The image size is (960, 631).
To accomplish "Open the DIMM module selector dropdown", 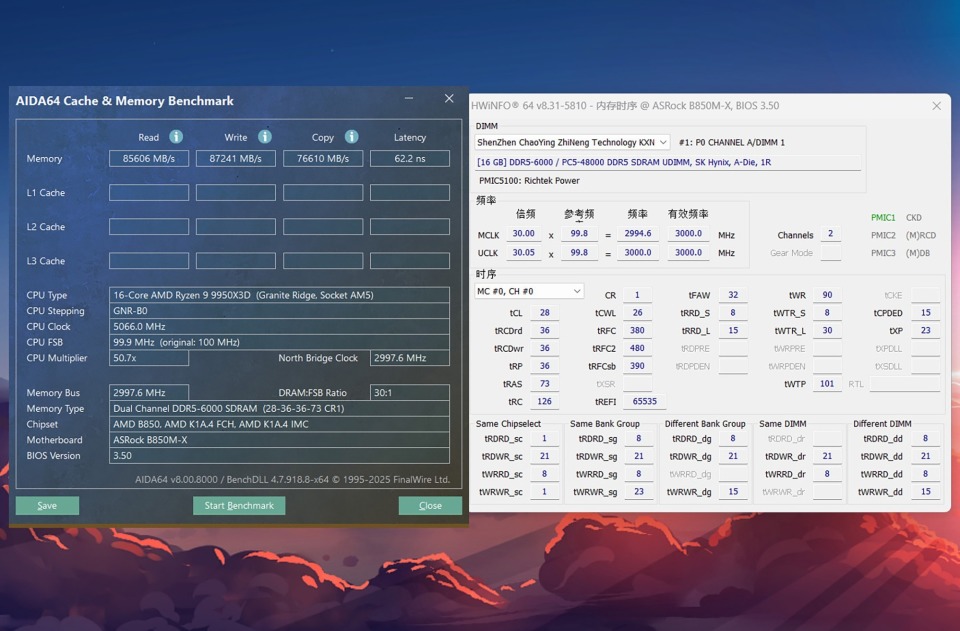I will [571, 143].
